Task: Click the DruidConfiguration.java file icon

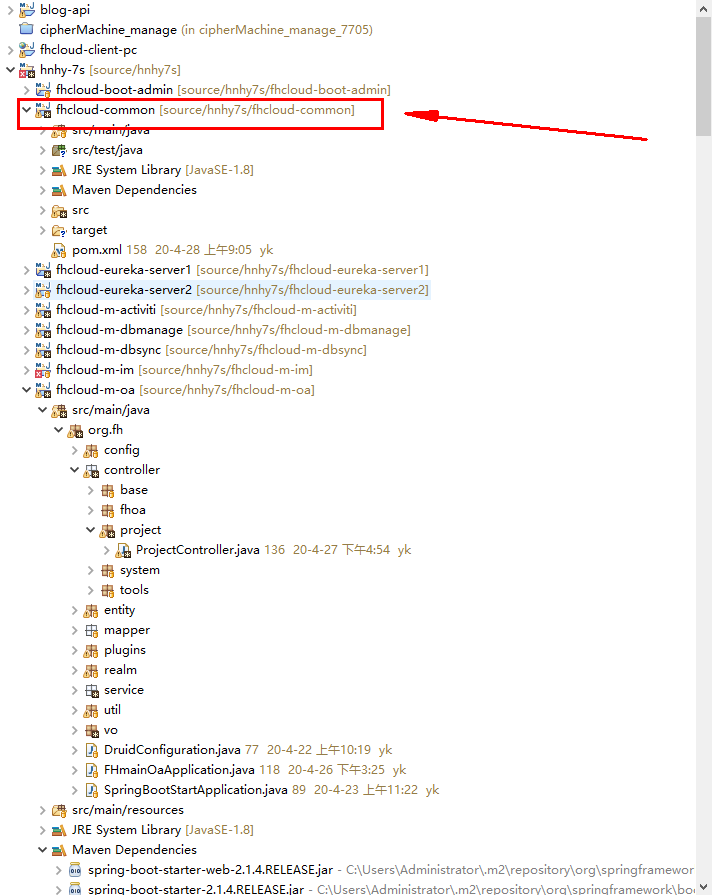Action: coord(91,750)
